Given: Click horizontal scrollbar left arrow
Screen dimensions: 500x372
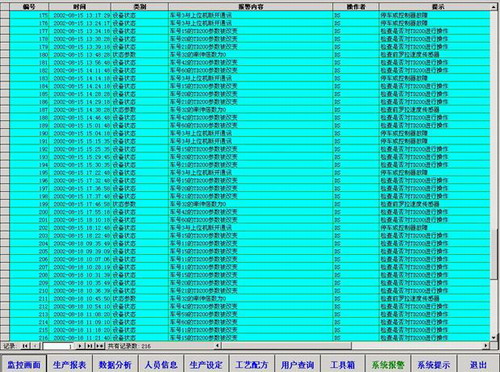Looking at the screenshot, I should coord(217,346).
